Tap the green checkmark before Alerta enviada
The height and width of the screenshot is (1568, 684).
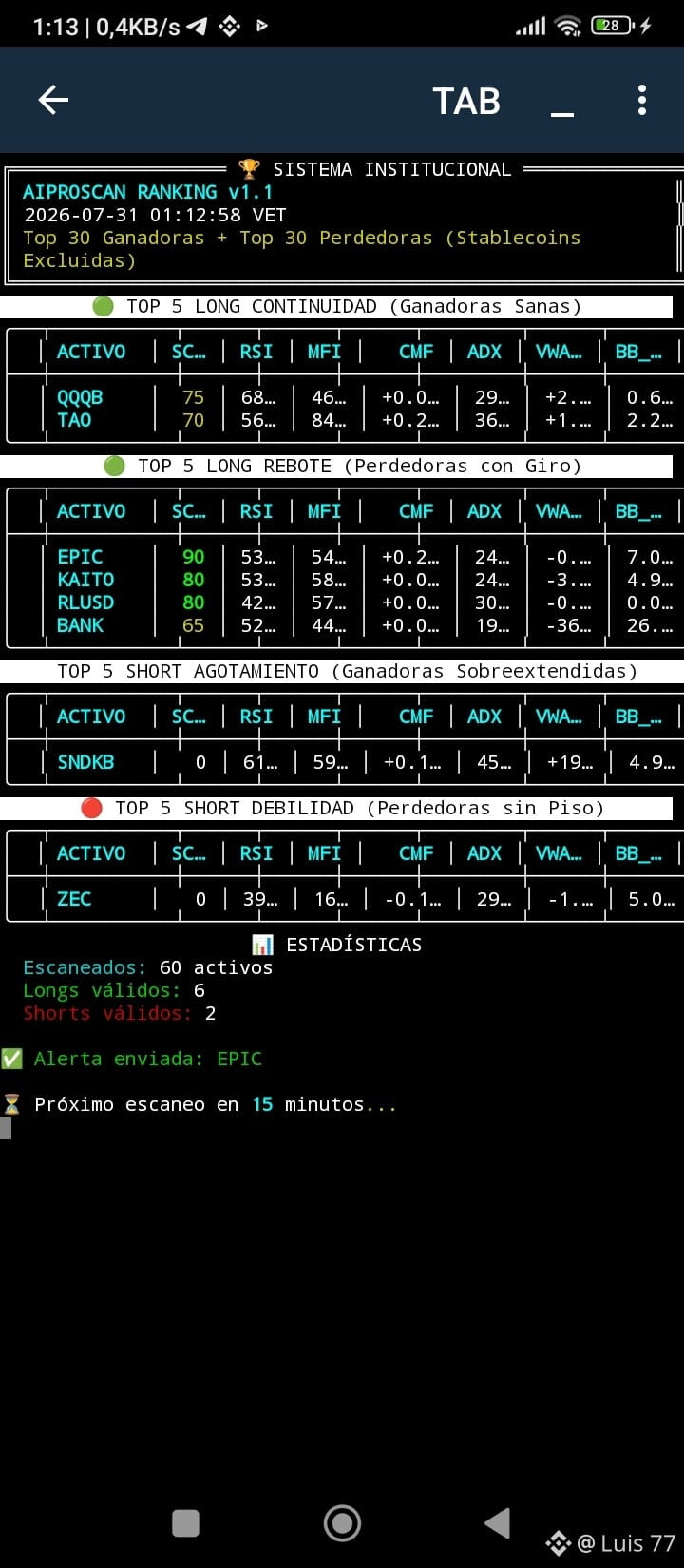click(11, 1059)
